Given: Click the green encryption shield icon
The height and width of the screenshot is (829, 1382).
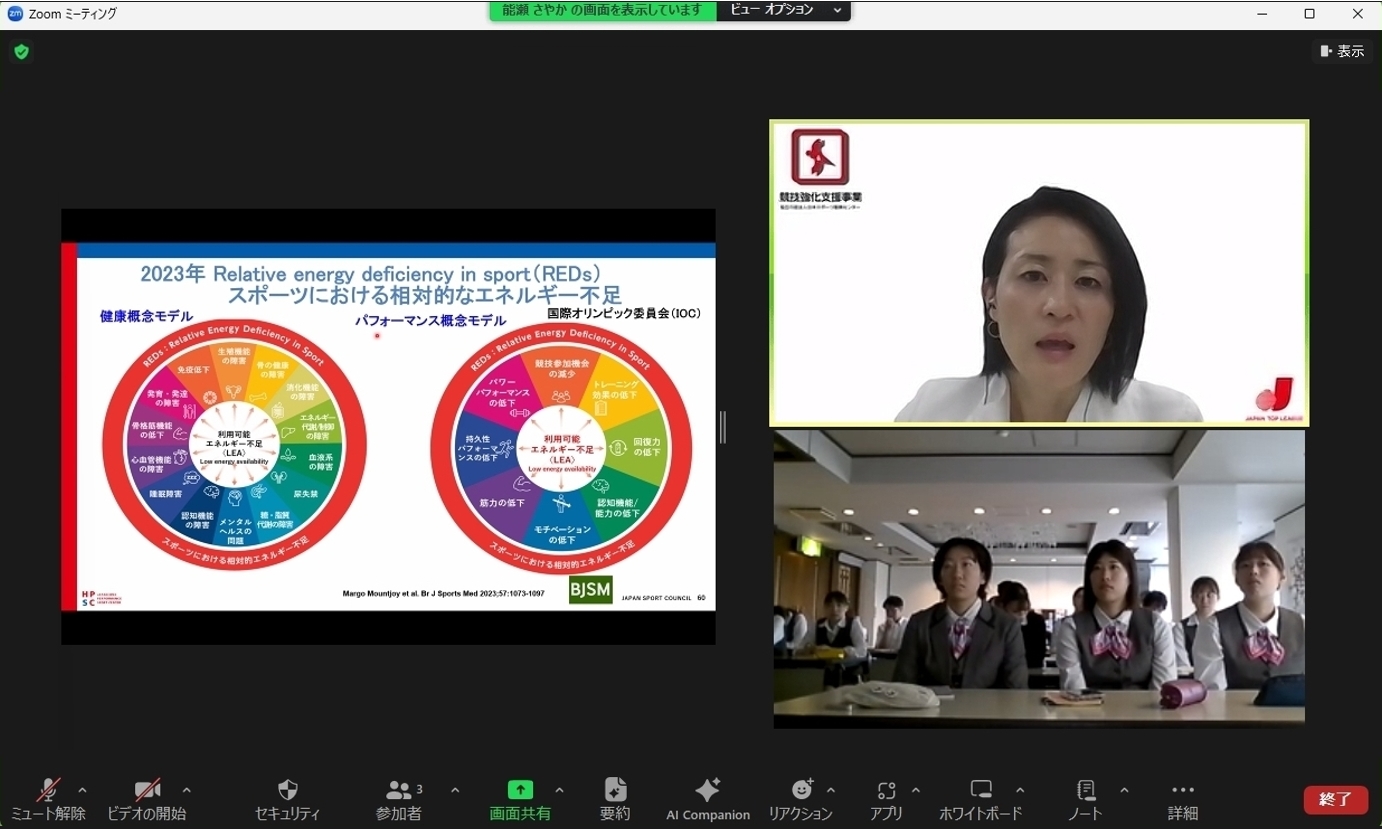Looking at the screenshot, I should click(x=21, y=51).
